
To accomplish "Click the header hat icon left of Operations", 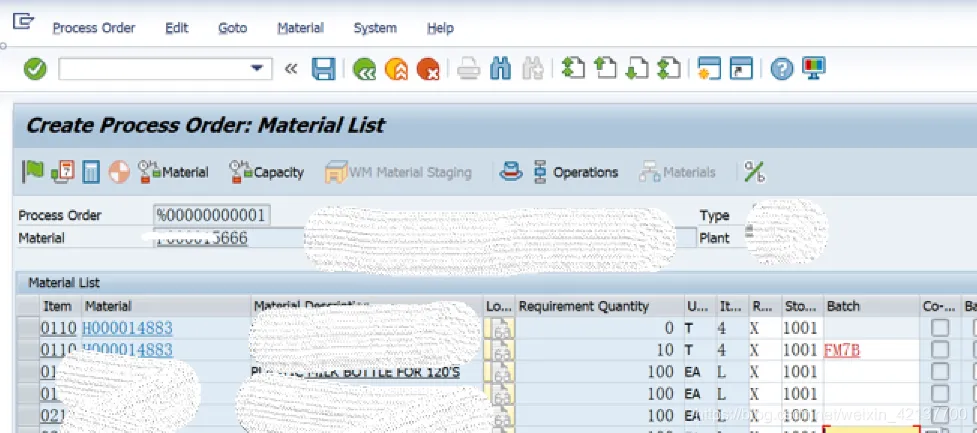I will [x=511, y=172].
